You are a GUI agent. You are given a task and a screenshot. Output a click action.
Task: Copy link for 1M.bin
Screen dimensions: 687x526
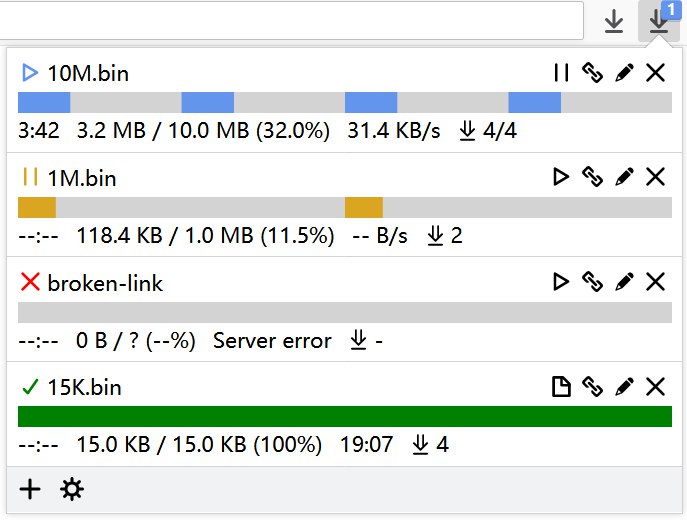click(593, 177)
